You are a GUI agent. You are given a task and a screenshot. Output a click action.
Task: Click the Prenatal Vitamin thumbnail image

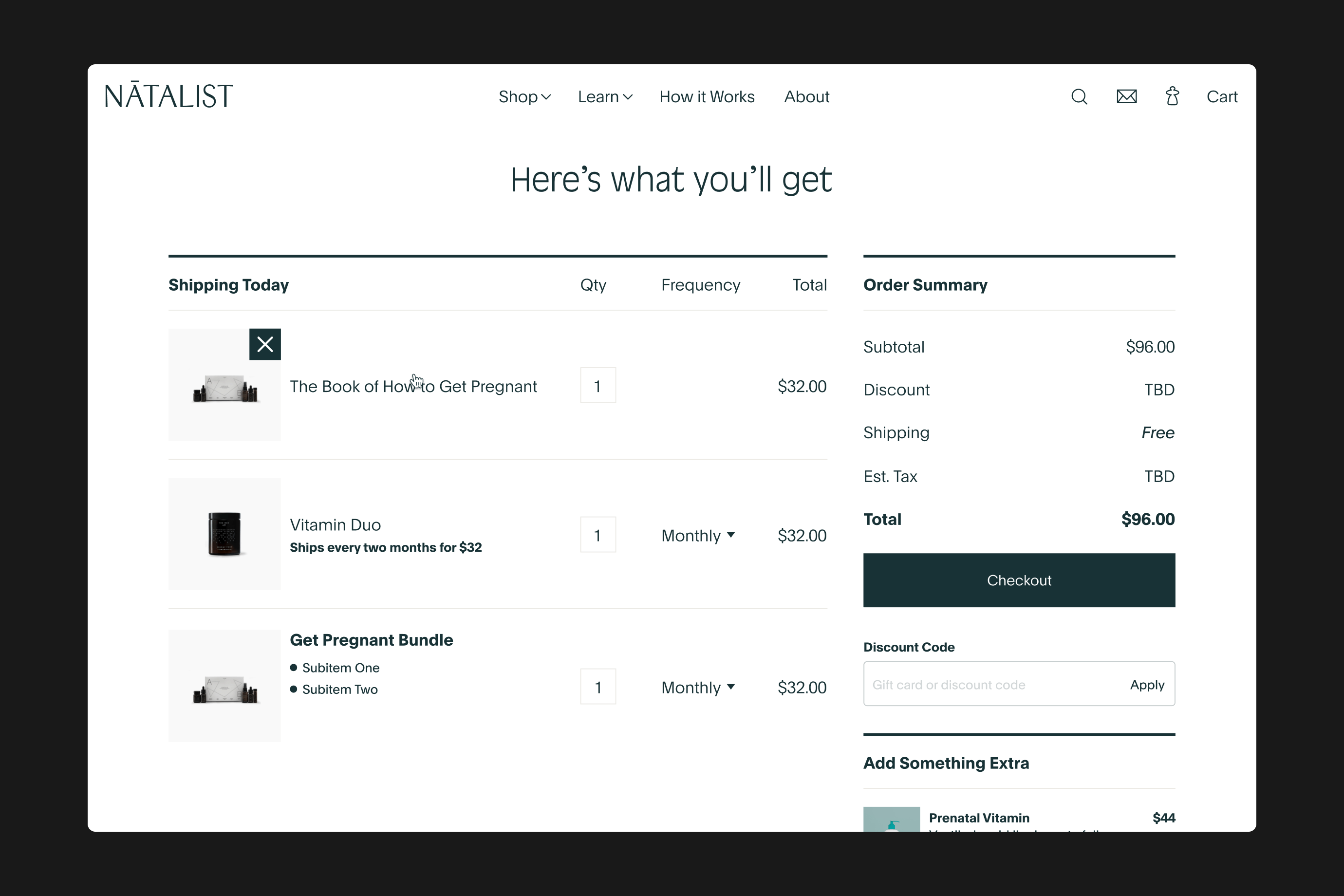[891, 819]
